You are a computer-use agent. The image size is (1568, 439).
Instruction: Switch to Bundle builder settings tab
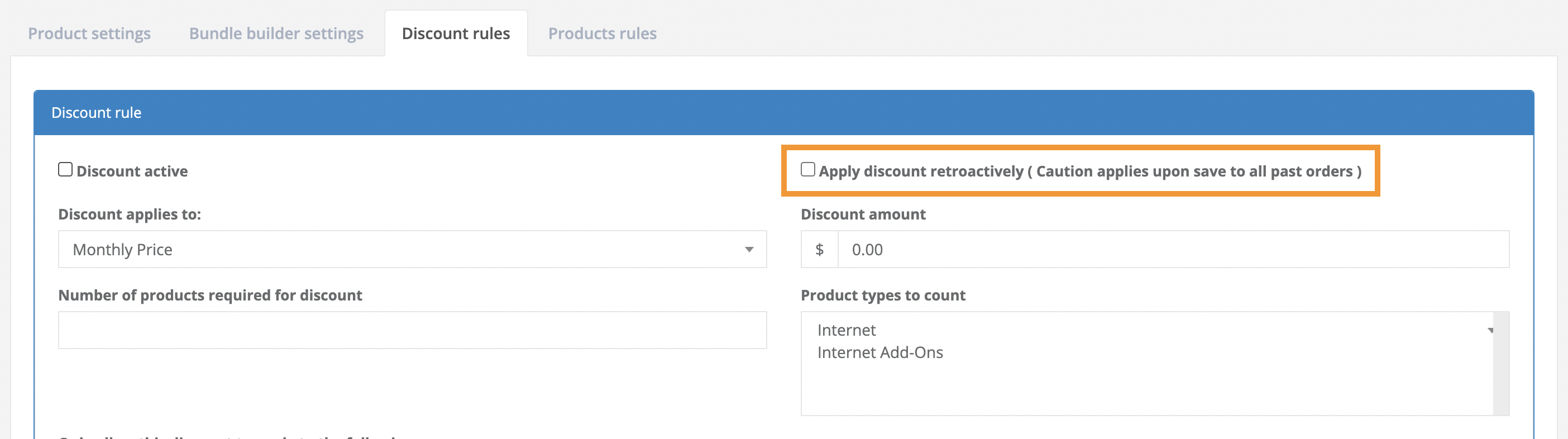[x=276, y=34]
